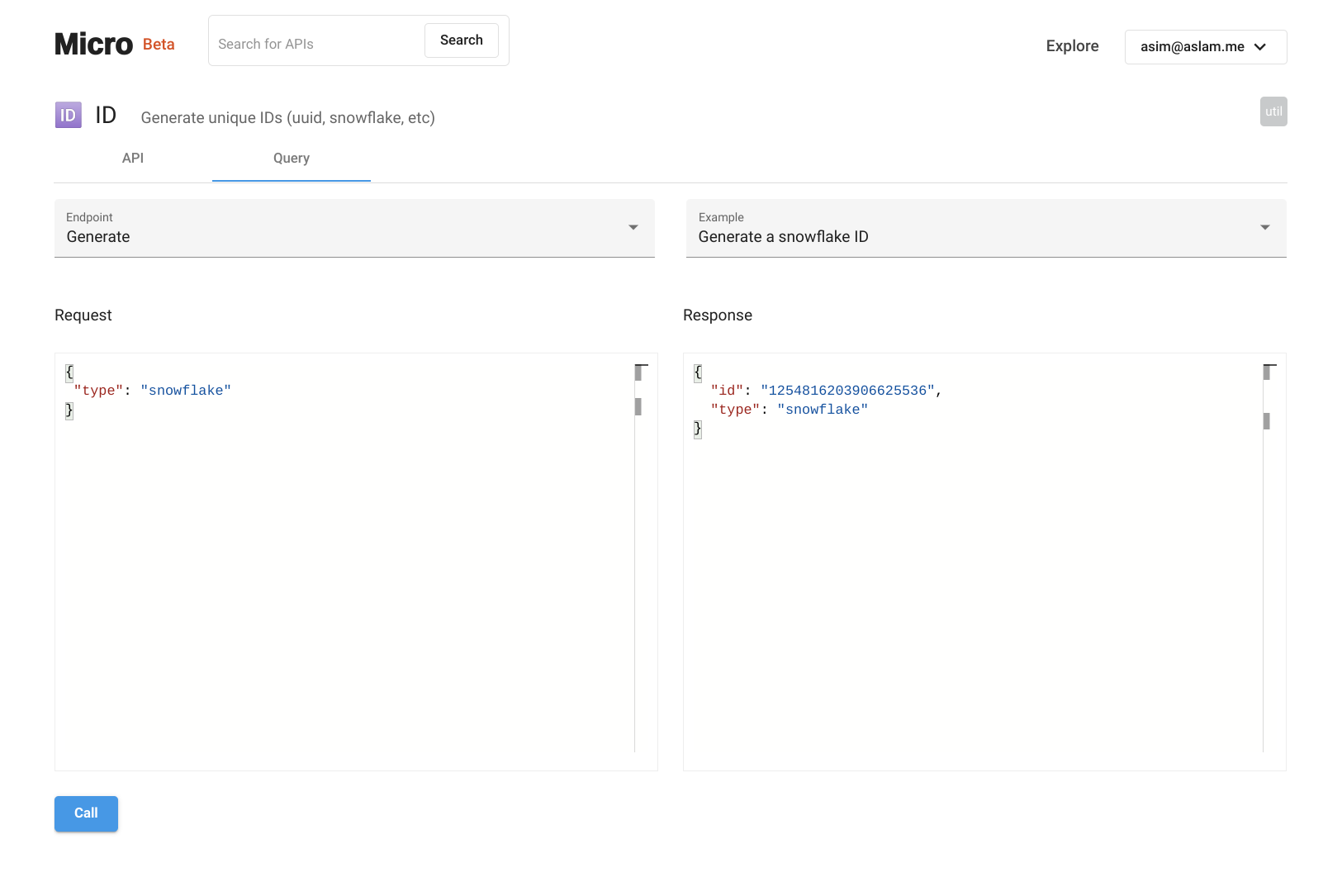Open the asim@aslam.me account dropdown
This screenshot has width=1342, height=896.
click(1205, 47)
